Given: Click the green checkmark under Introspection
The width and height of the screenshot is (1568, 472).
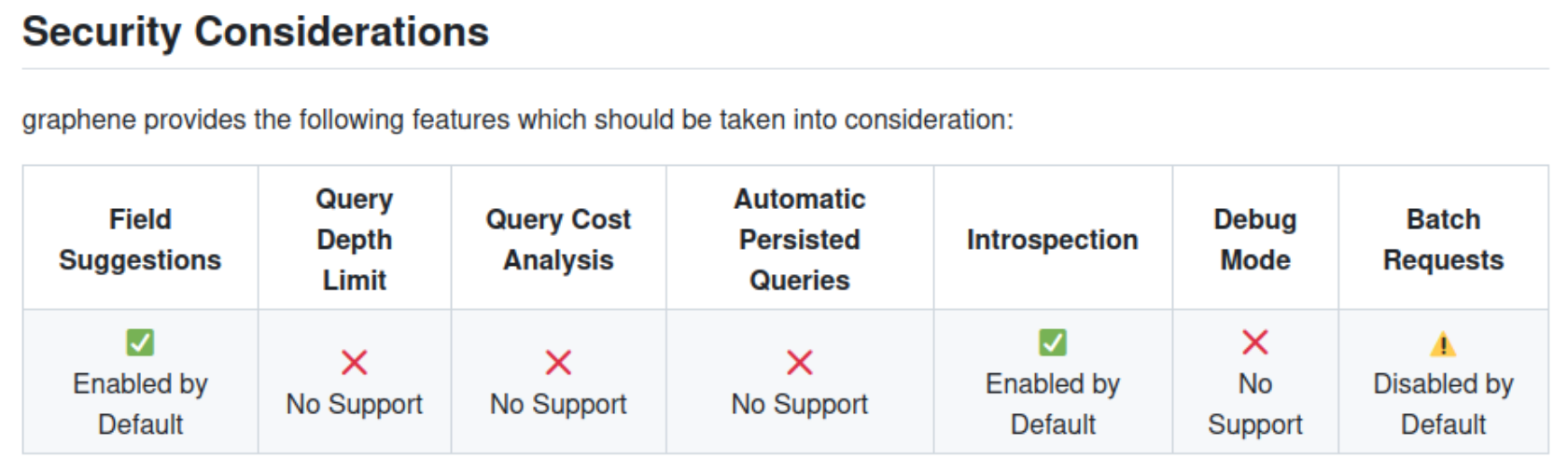Looking at the screenshot, I should [x=1053, y=342].
